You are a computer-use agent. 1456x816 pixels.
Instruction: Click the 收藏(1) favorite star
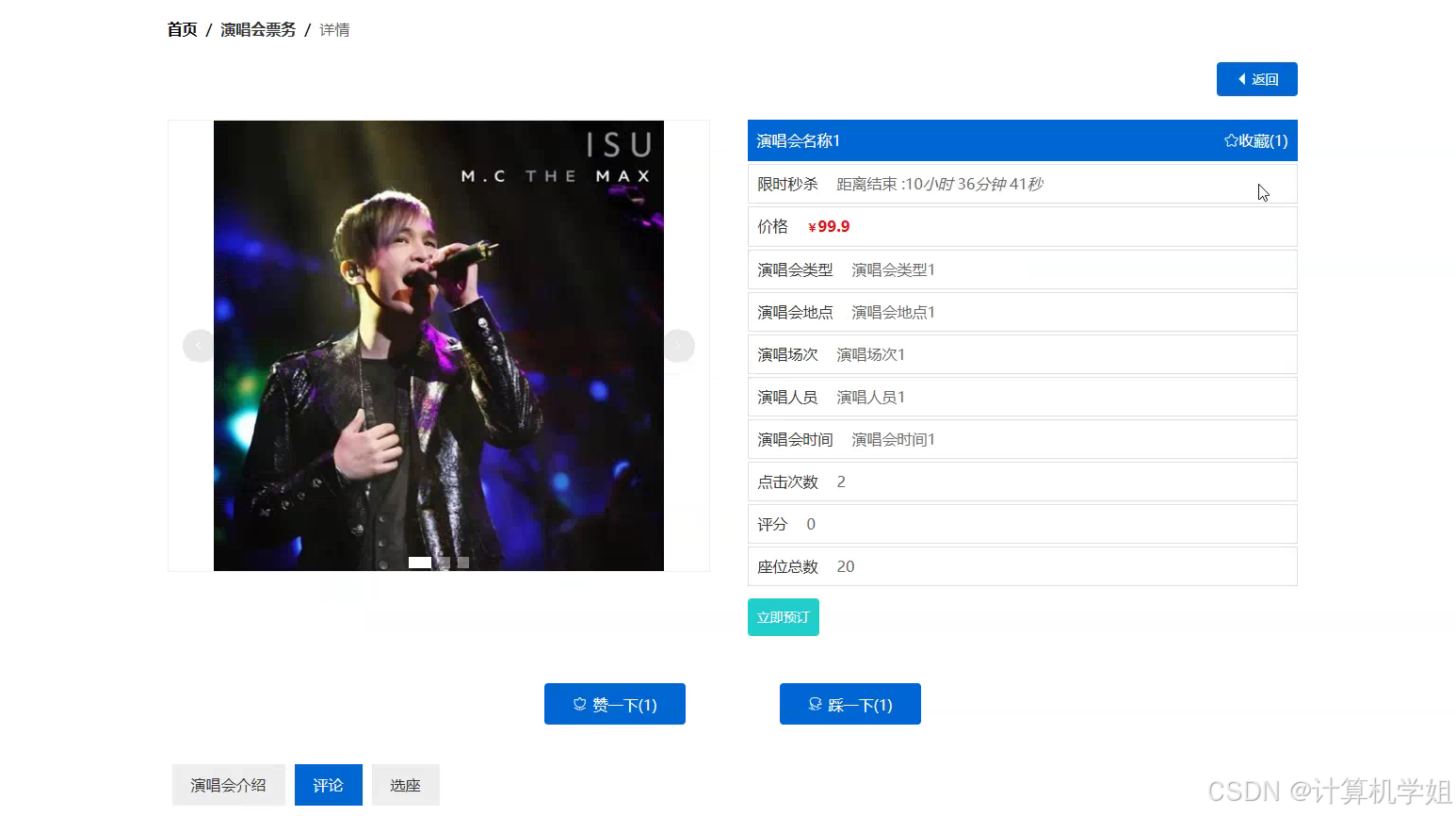click(x=1255, y=140)
